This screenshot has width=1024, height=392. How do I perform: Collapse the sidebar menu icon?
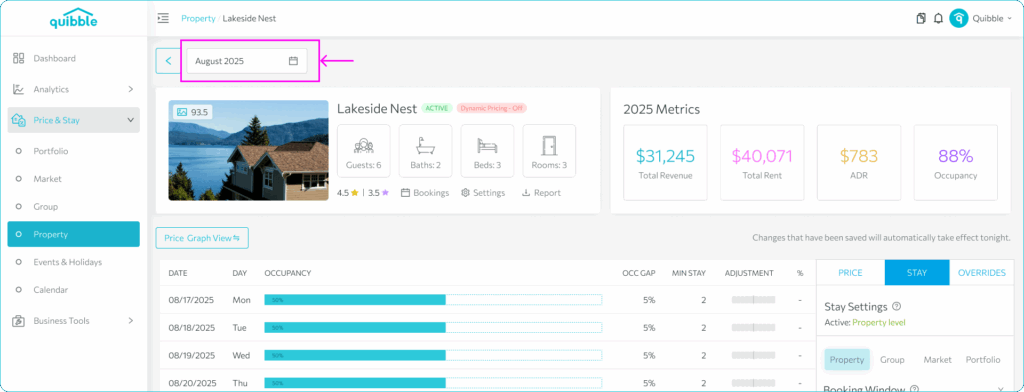(163, 18)
